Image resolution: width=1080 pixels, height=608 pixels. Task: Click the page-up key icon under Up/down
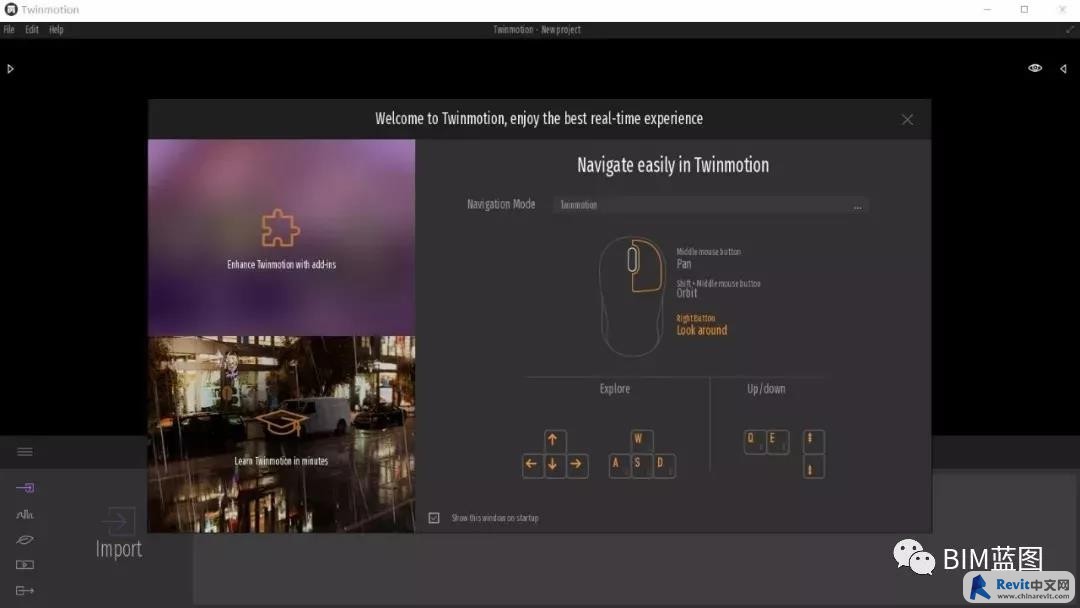tap(813, 441)
